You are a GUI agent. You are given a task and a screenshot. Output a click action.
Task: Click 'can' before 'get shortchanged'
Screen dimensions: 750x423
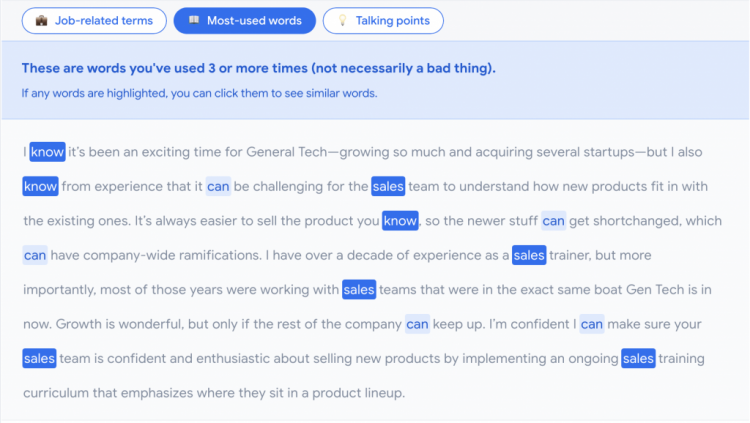click(x=553, y=221)
